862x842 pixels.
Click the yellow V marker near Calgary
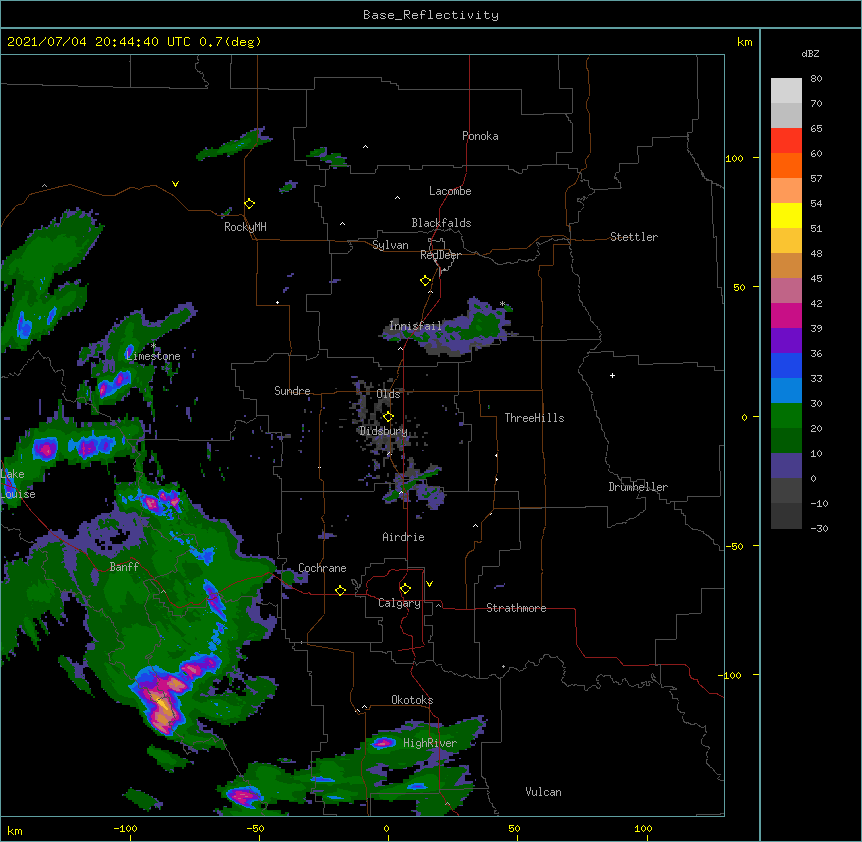point(429,584)
